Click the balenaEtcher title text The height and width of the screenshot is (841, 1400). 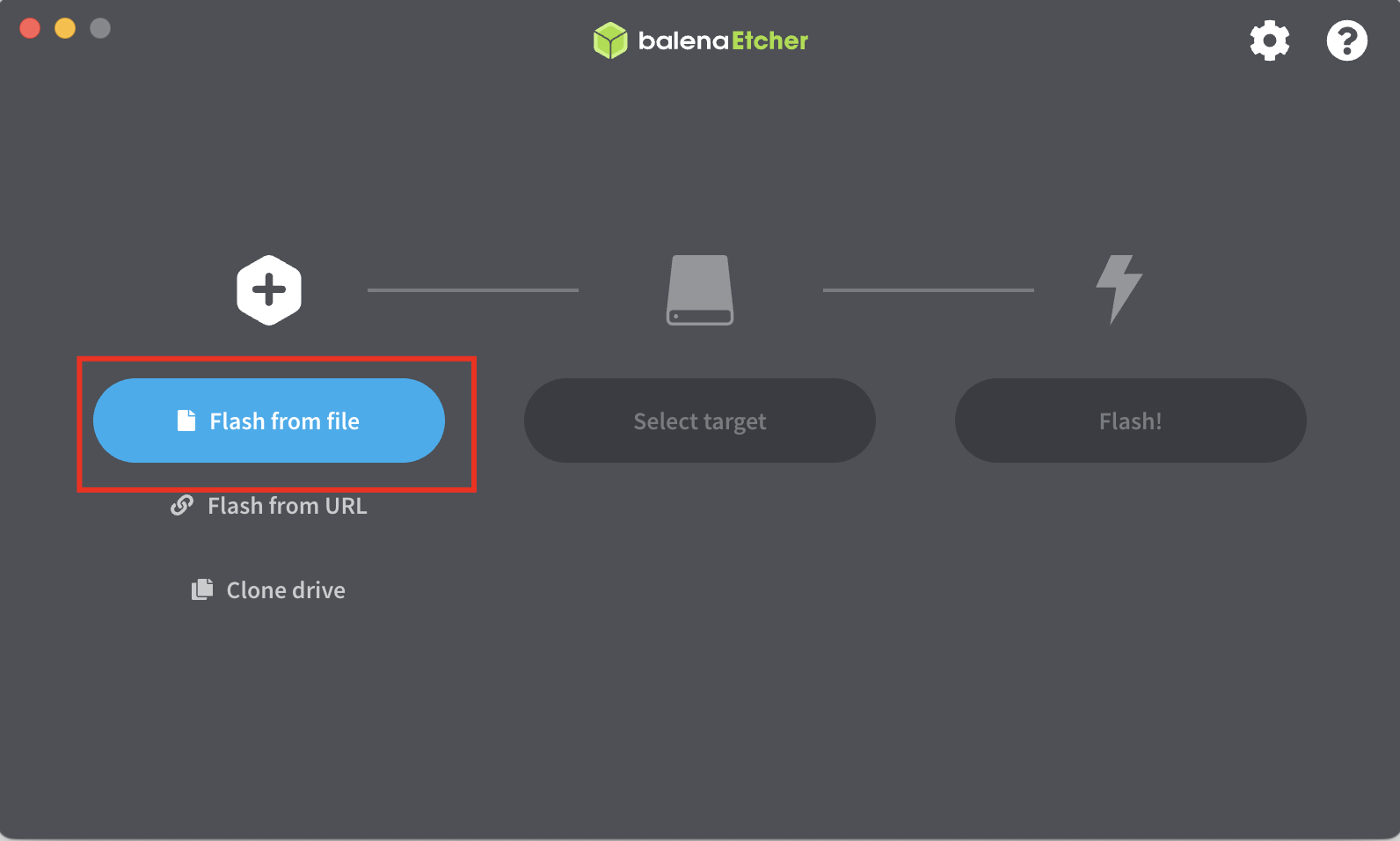pos(723,40)
